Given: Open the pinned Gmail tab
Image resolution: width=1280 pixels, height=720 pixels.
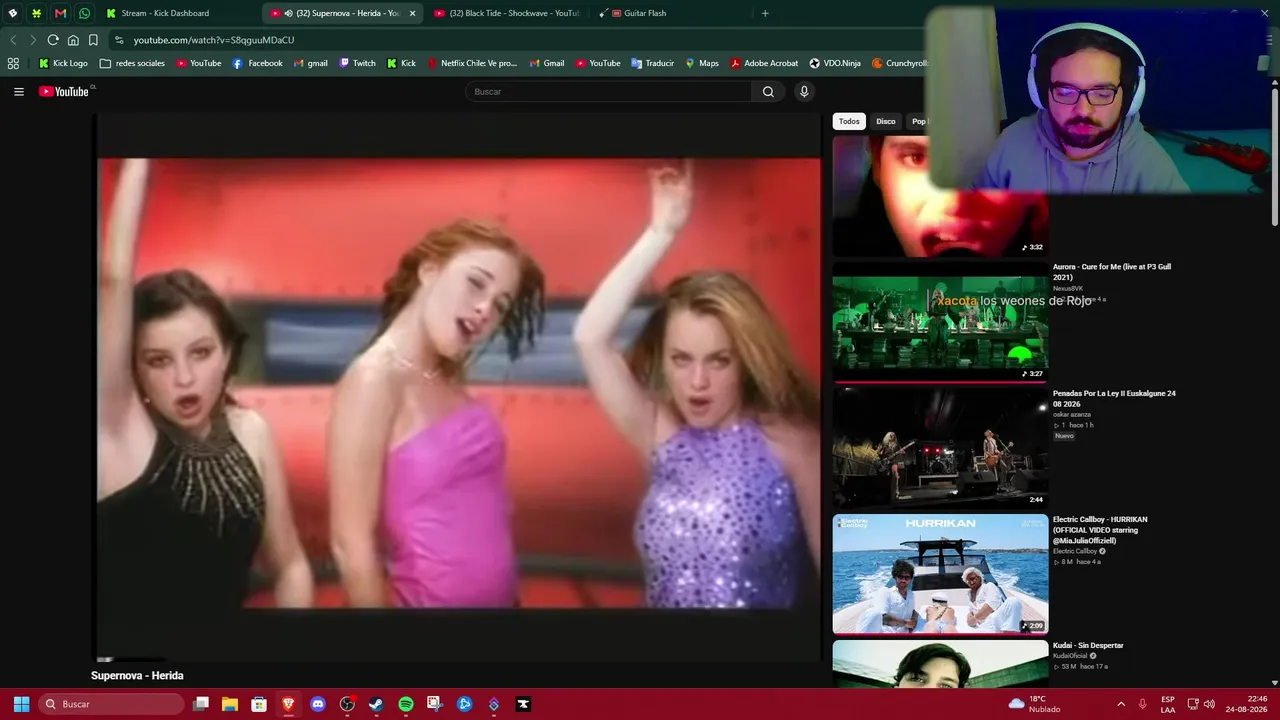Looking at the screenshot, I should click(60, 13).
